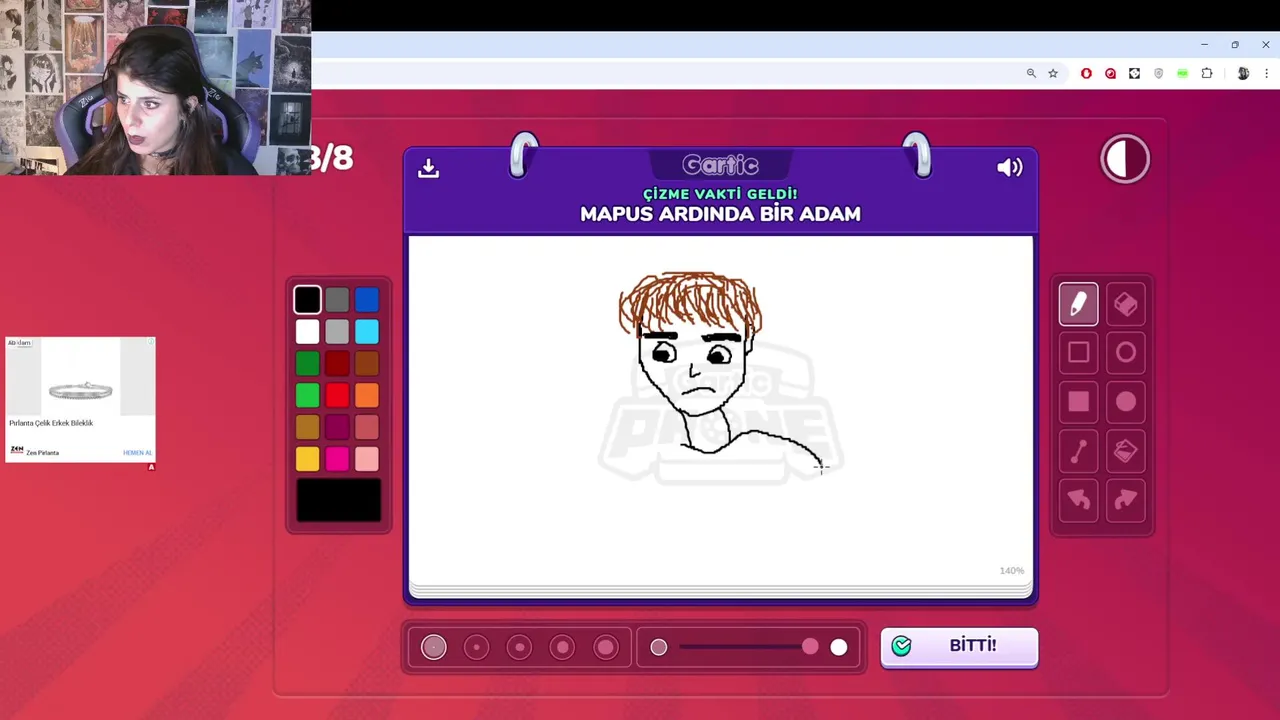Image resolution: width=1280 pixels, height=720 pixels.
Task: Pick the orange color swatch
Action: pos(367,395)
